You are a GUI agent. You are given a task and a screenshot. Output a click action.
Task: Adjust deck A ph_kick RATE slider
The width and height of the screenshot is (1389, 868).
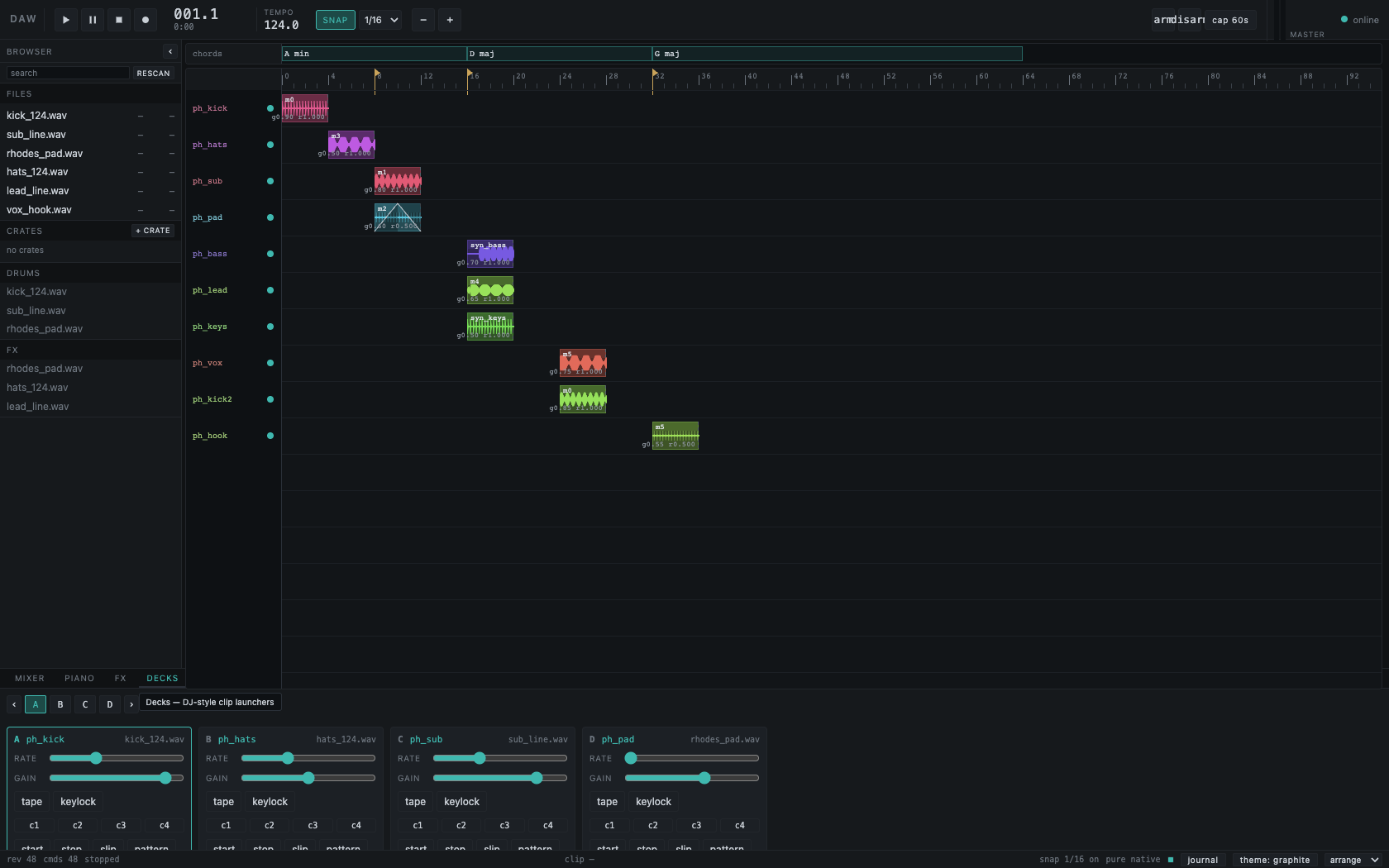pos(117,758)
